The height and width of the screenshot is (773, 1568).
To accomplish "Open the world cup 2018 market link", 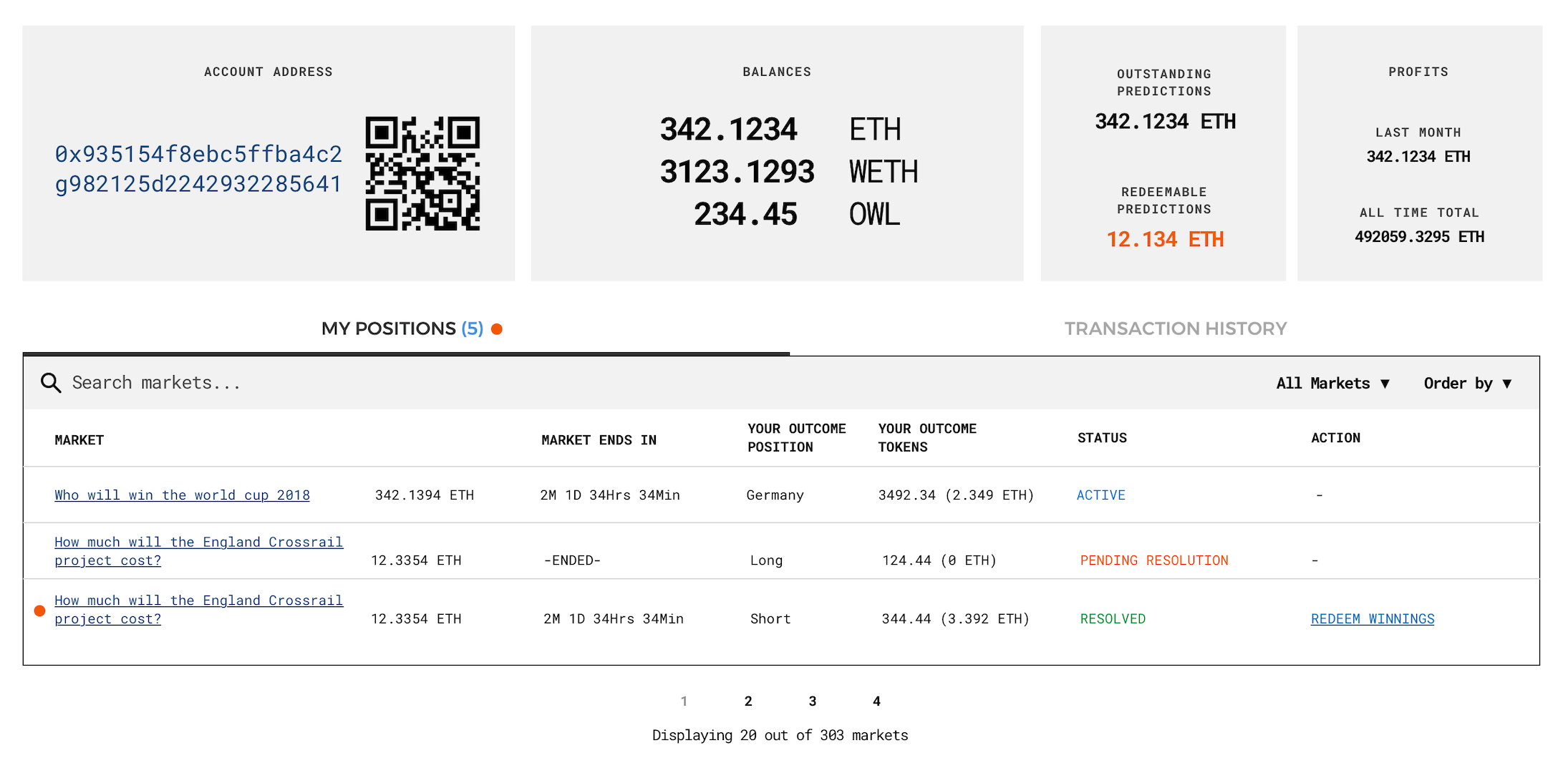I will click(x=182, y=495).
